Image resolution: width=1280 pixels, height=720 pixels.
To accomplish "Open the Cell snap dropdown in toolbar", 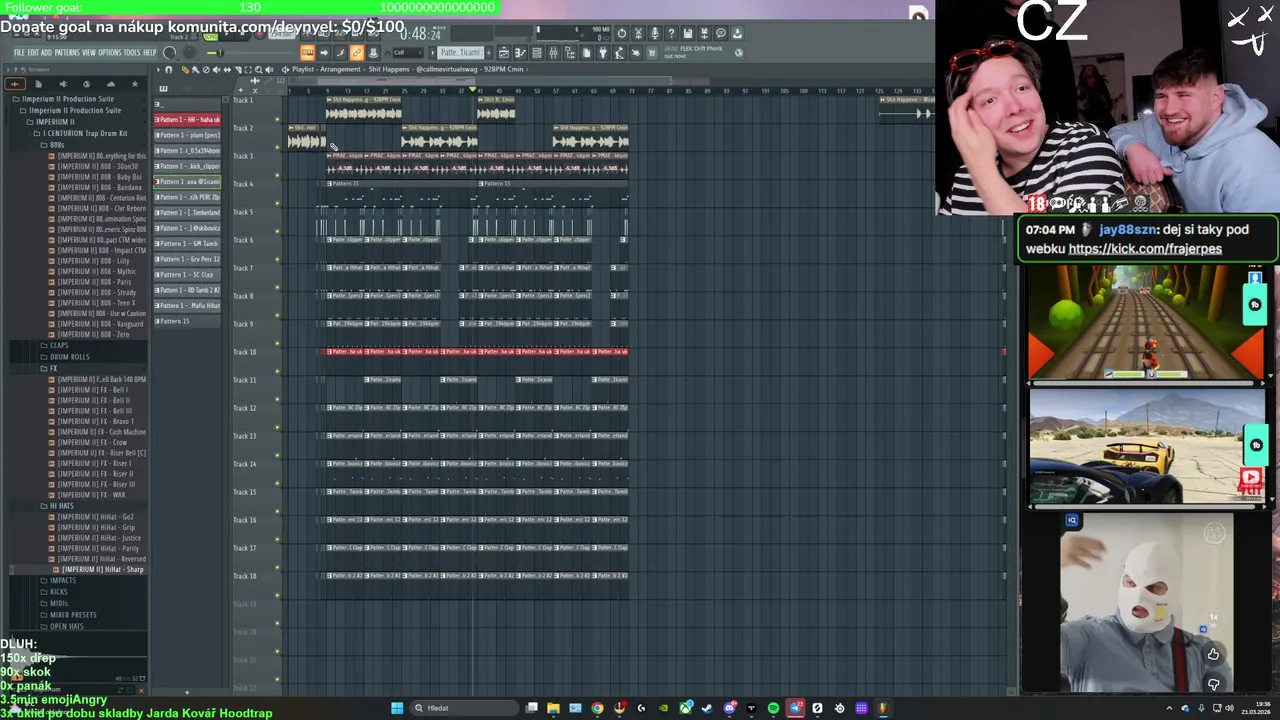I will click(408, 53).
